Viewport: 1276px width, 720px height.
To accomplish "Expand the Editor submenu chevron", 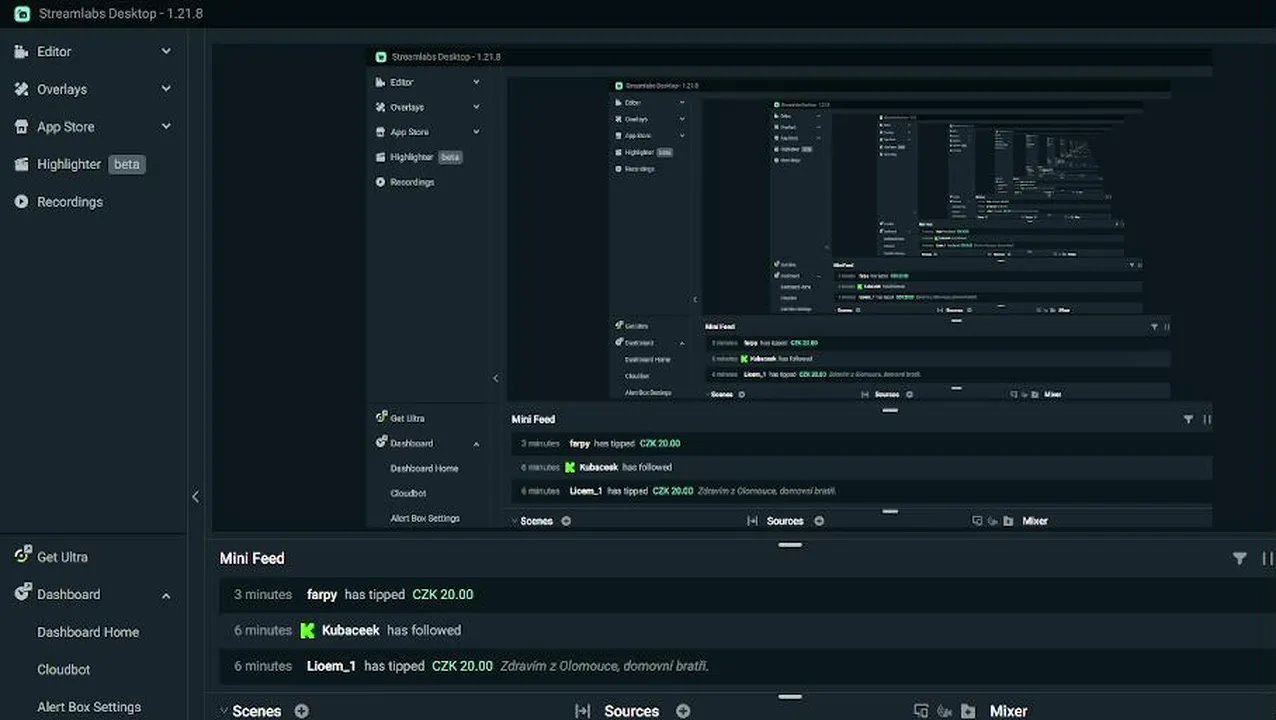I will click(166, 52).
